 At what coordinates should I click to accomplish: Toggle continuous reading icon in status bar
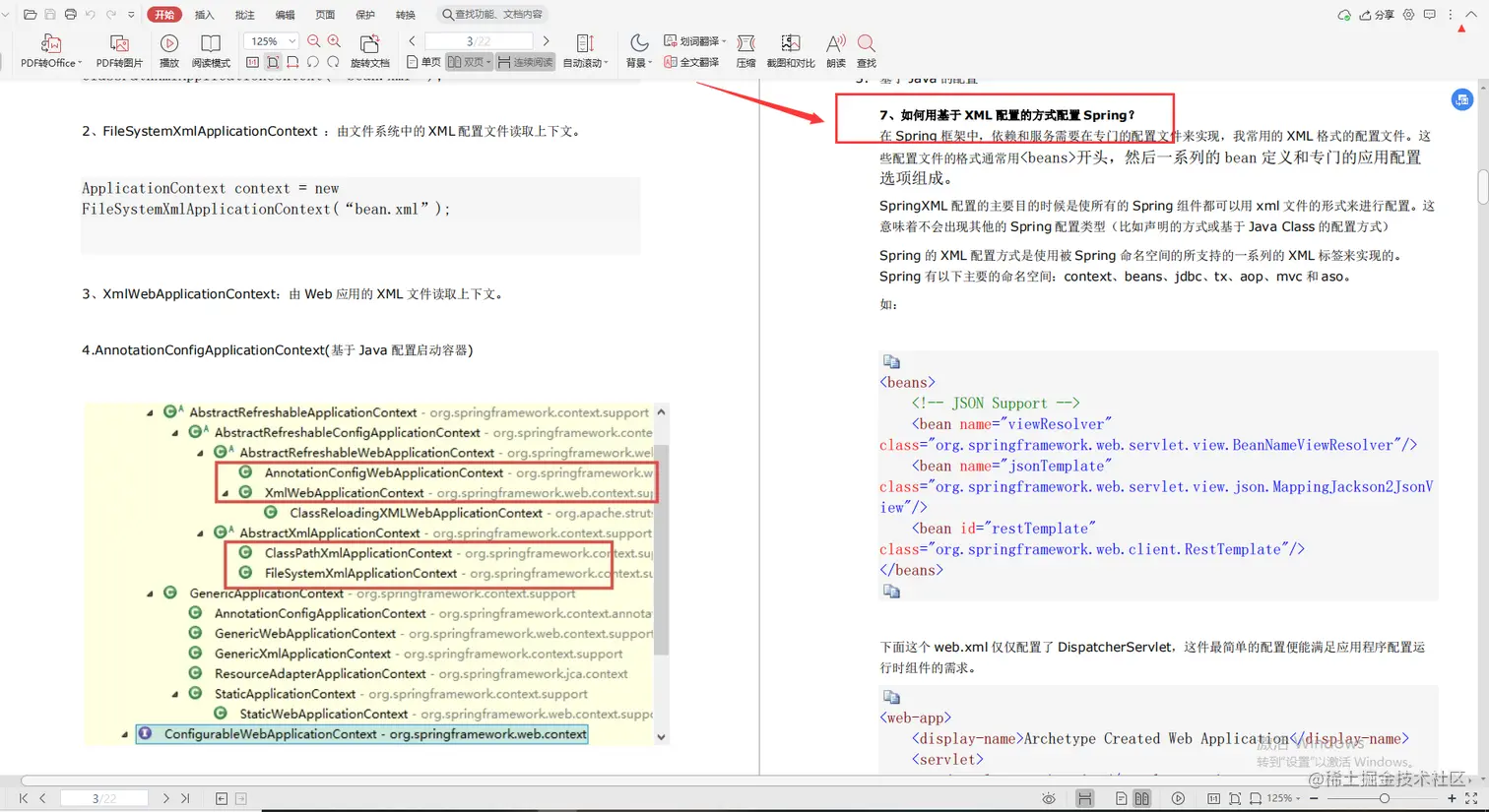[x=1085, y=798]
